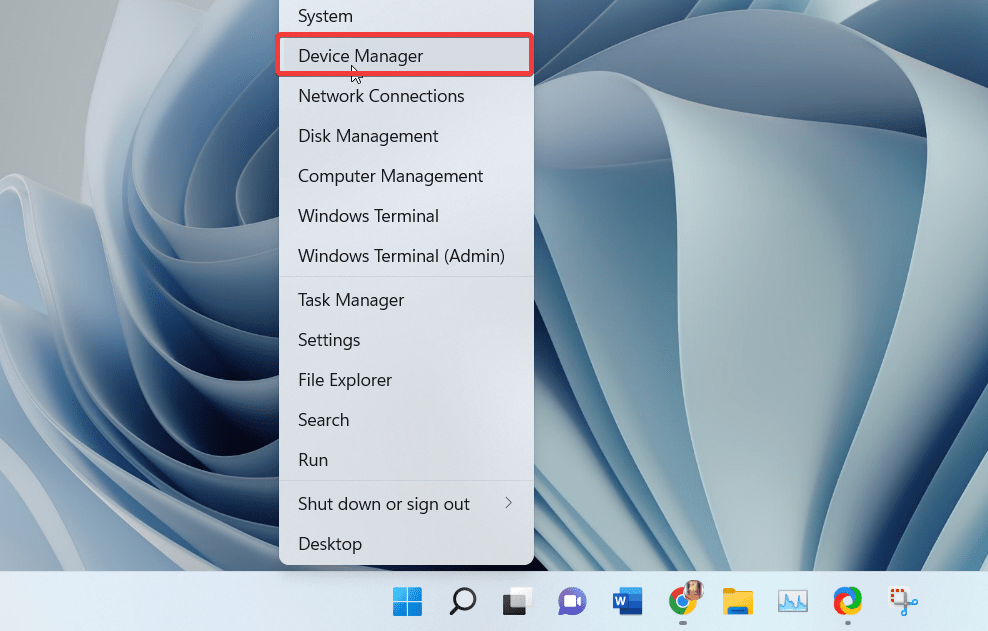The image size is (988, 631).
Task: Run Windows Terminal as Admin
Action: coord(401,256)
